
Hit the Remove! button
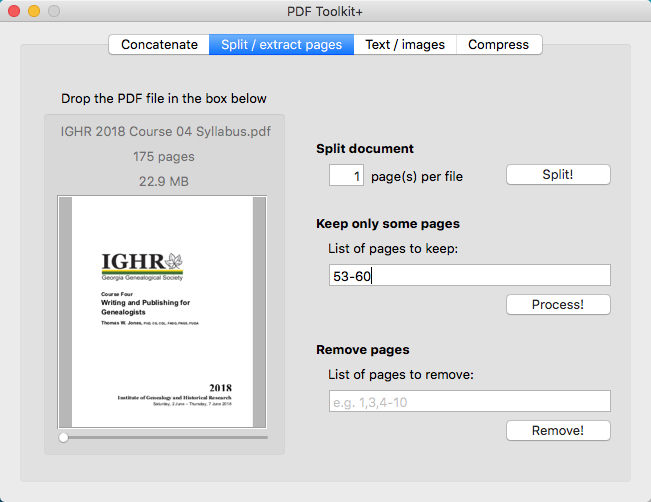point(557,430)
